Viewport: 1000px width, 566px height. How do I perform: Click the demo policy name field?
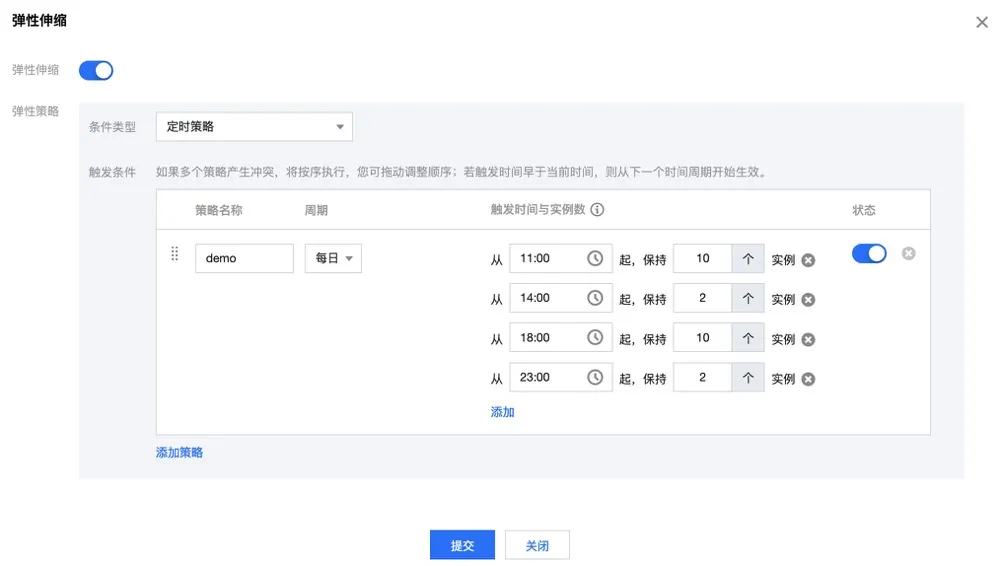244,258
